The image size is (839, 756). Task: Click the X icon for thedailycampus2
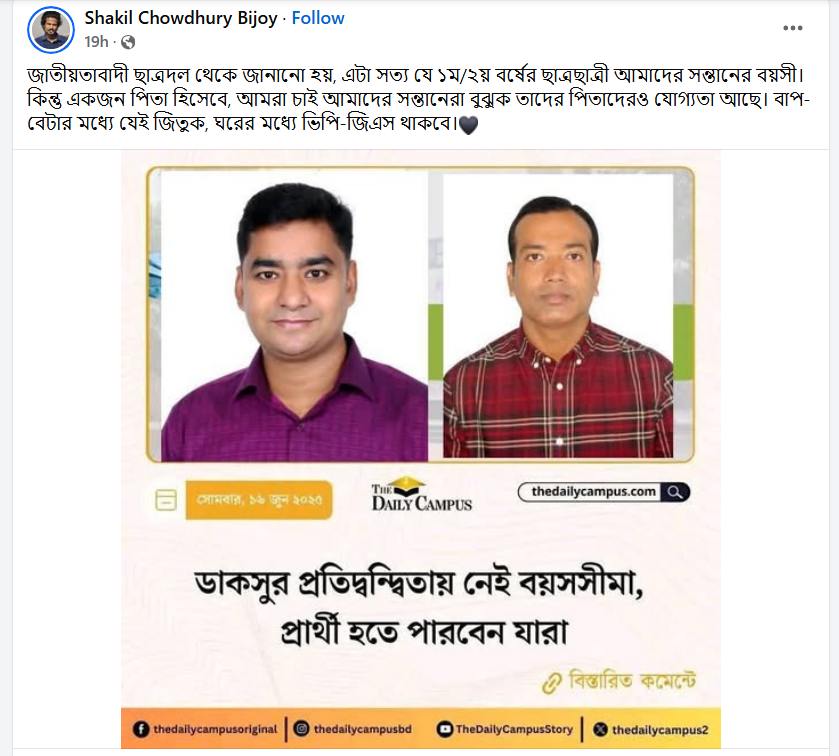600,729
